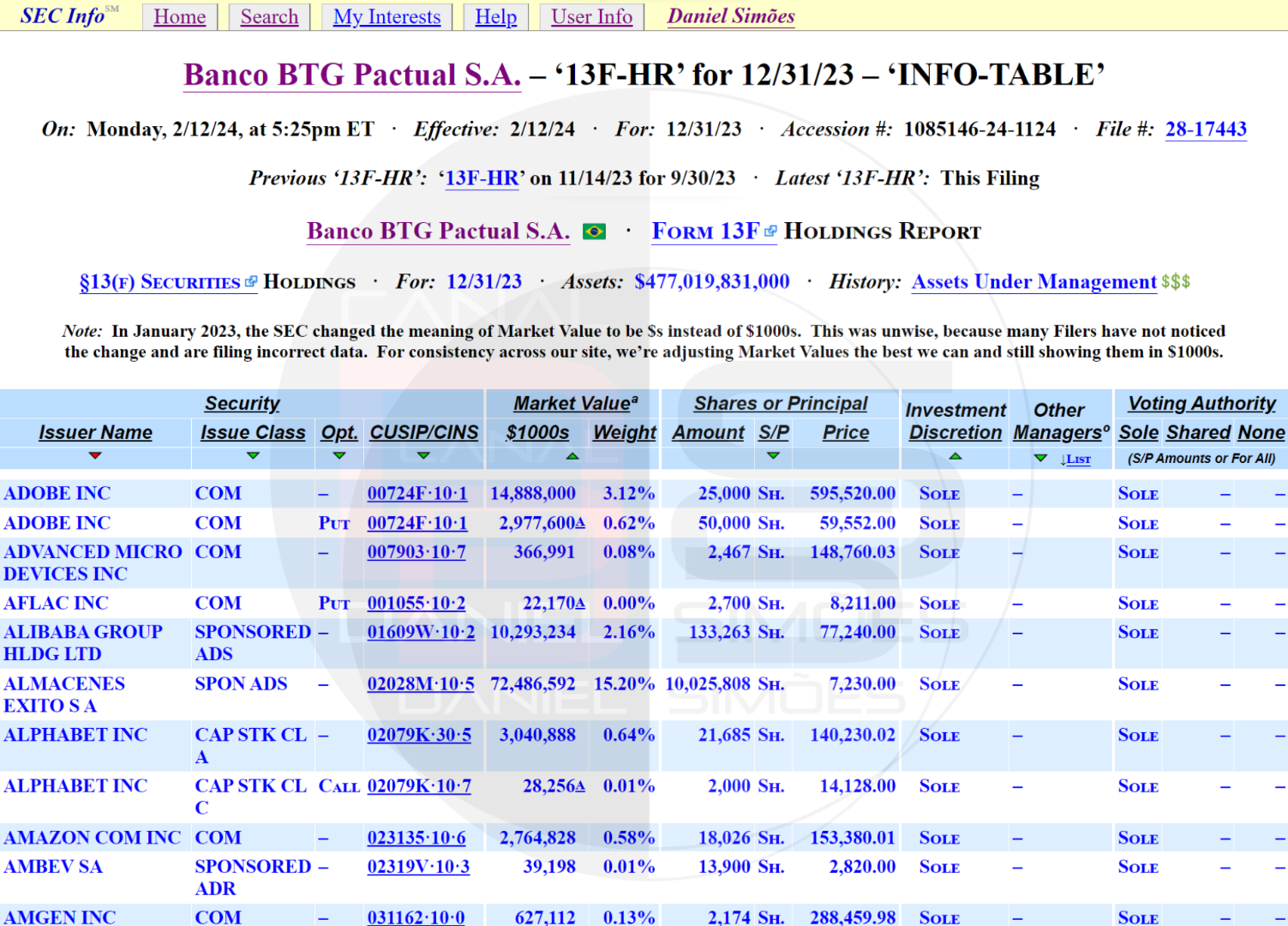Click the CUSIP/CINS column header

pos(424,433)
